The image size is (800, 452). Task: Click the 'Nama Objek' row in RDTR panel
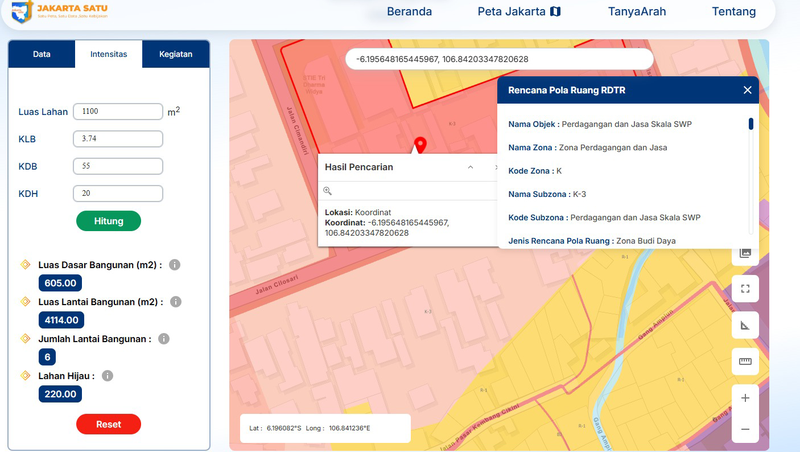tap(600, 124)
